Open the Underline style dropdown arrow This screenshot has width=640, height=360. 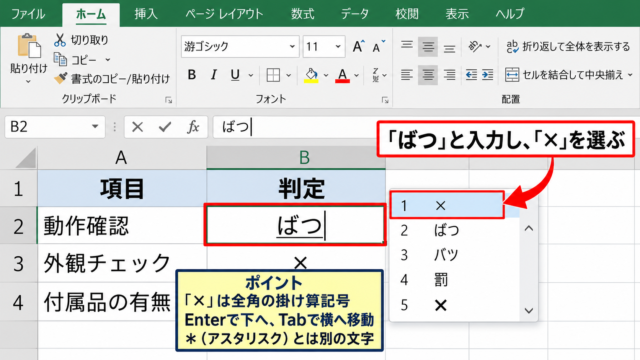click(x=251, y=76)
